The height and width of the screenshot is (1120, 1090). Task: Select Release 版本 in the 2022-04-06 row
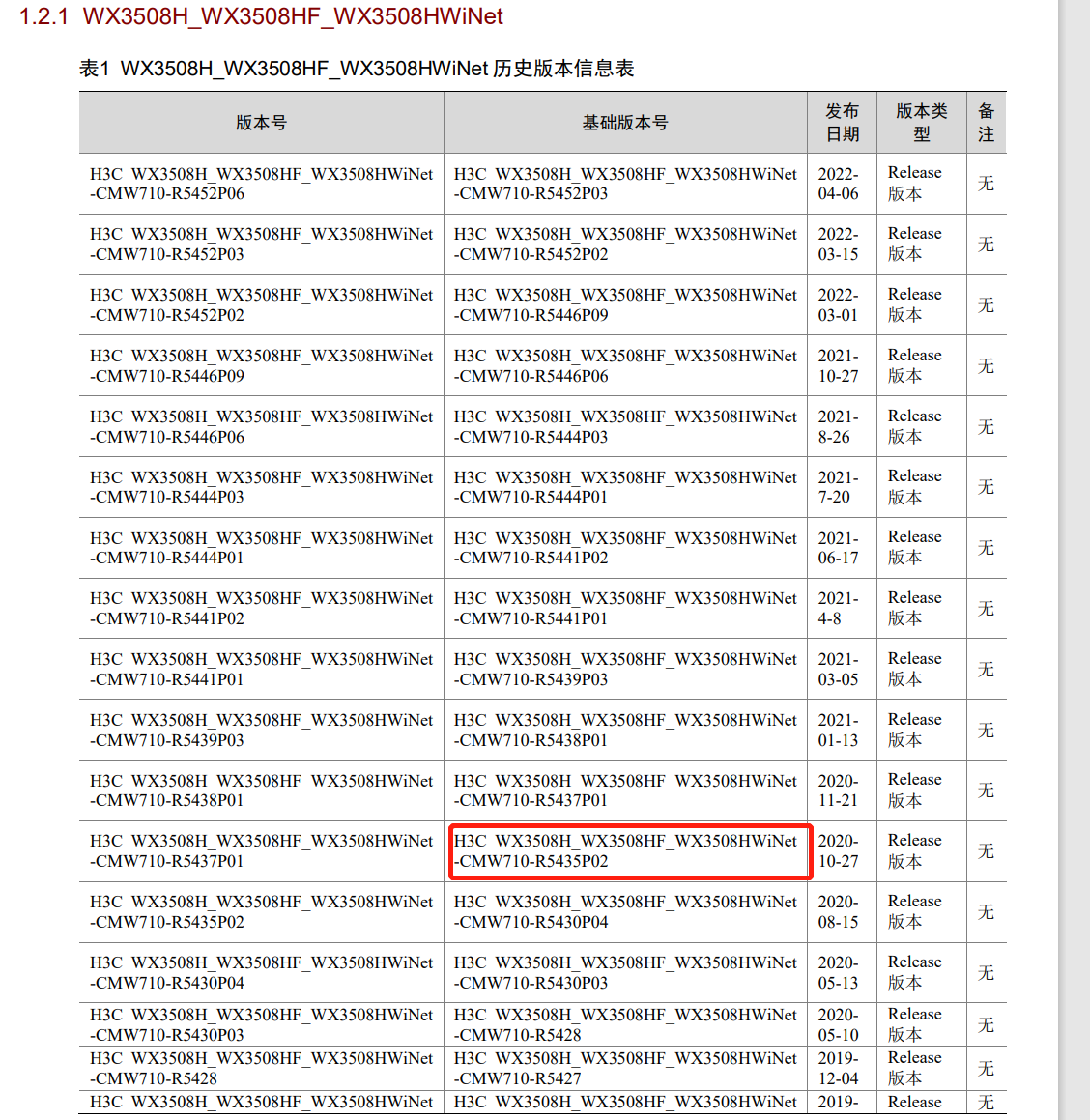point(915,184)
